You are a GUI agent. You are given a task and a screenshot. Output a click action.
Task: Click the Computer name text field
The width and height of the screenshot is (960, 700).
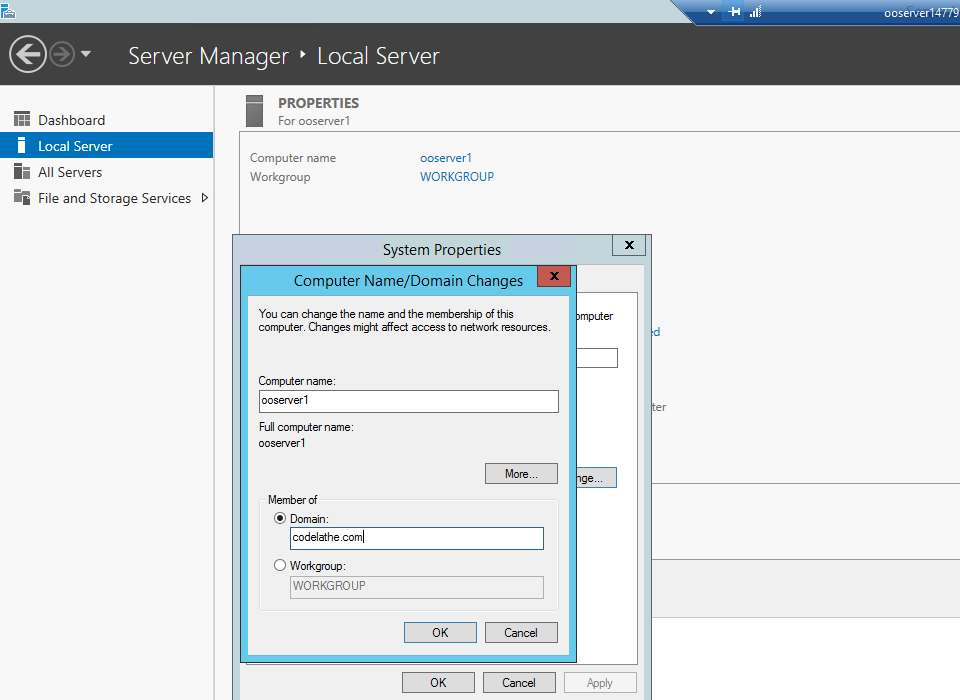408,401
